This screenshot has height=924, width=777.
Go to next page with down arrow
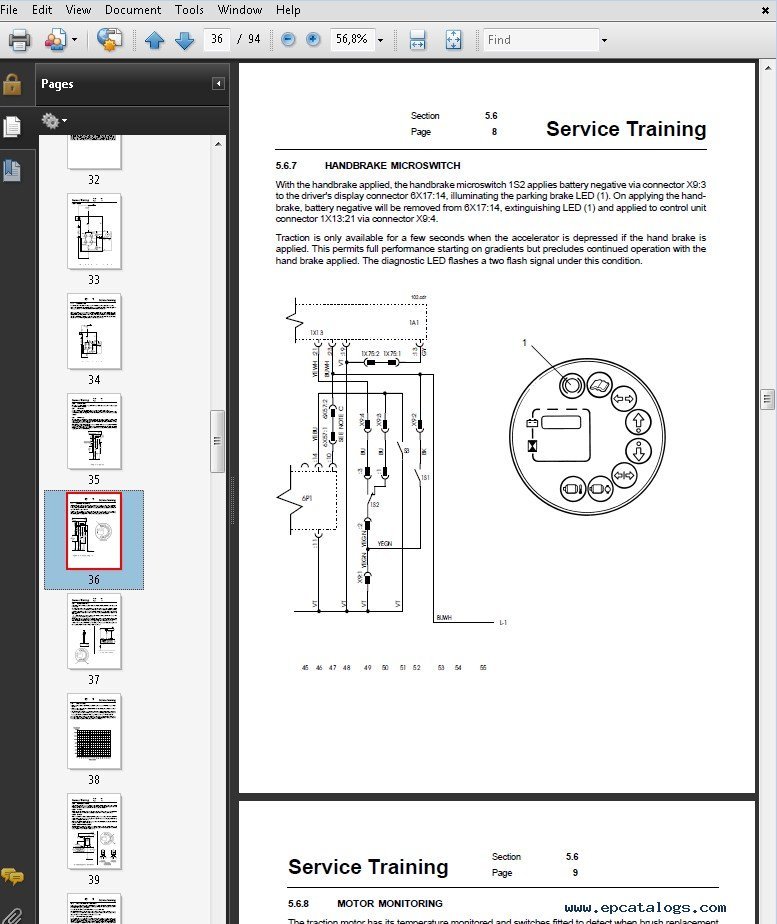(184, 40)
